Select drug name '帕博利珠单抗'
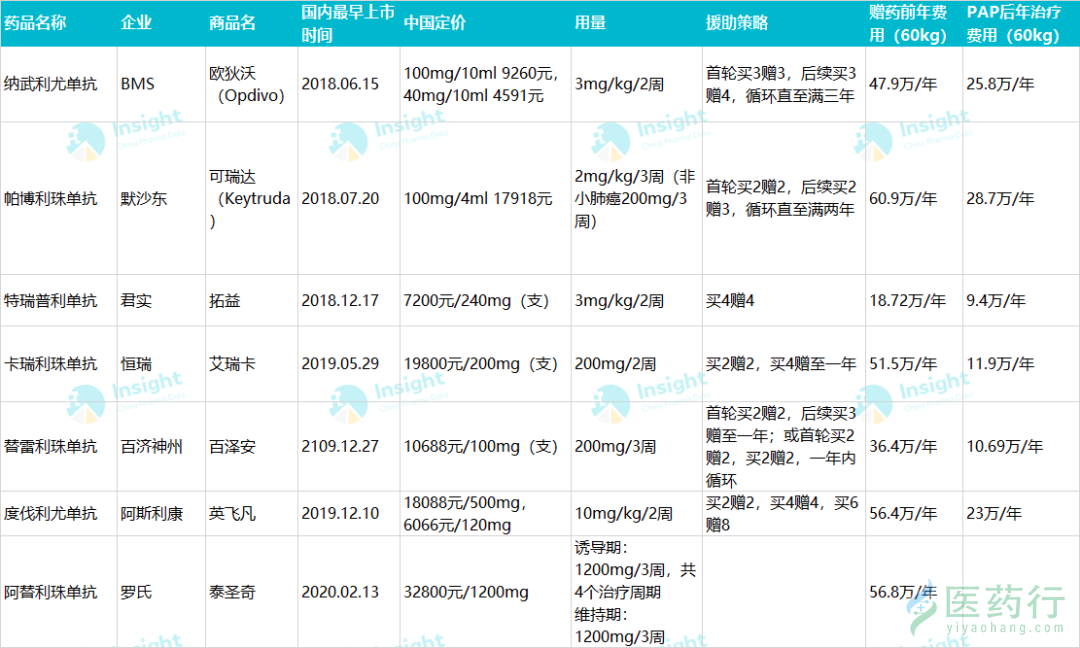 pyautogui.click(x=50, y=199)
